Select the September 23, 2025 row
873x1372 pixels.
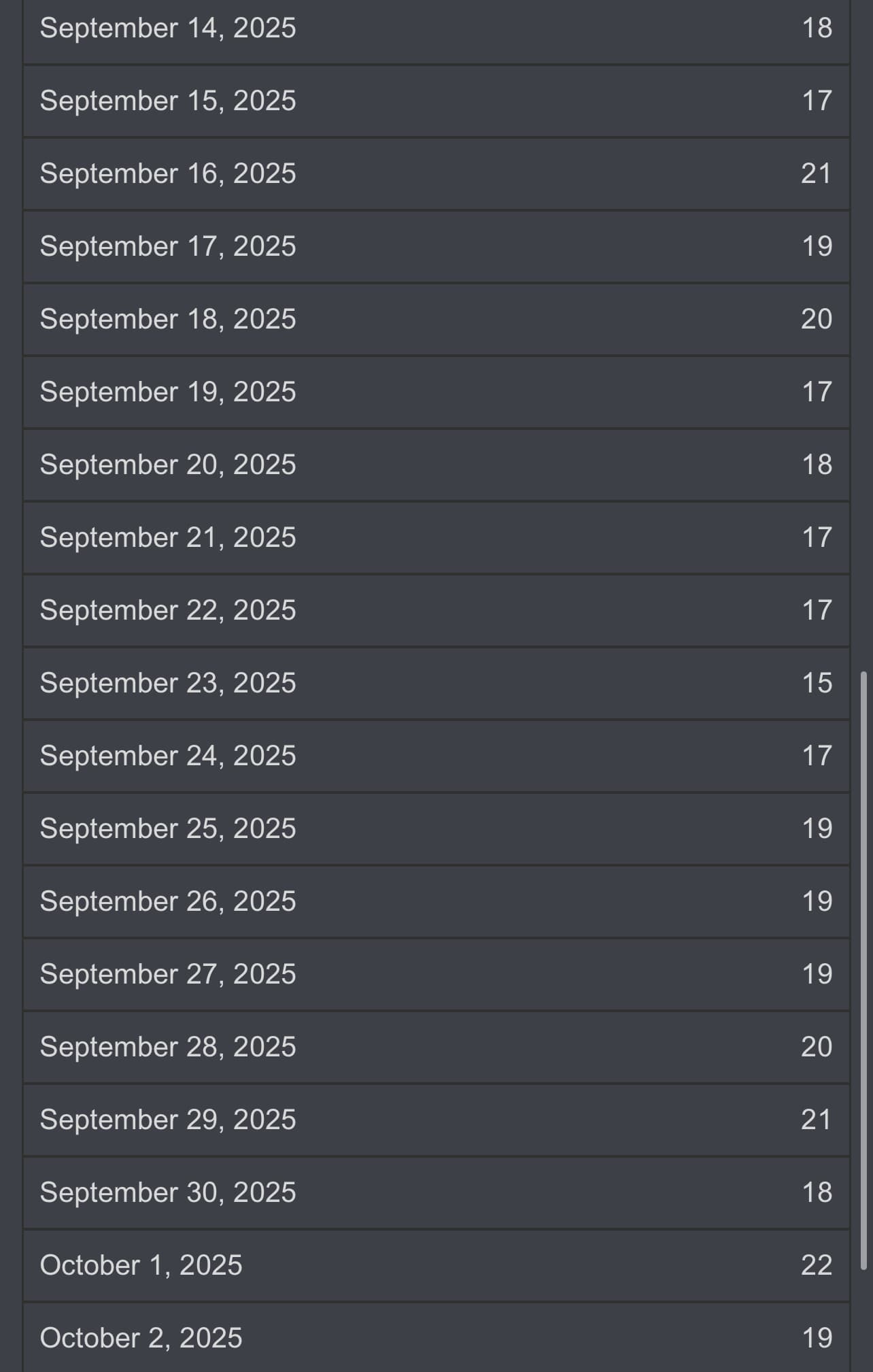pos(435,684)
